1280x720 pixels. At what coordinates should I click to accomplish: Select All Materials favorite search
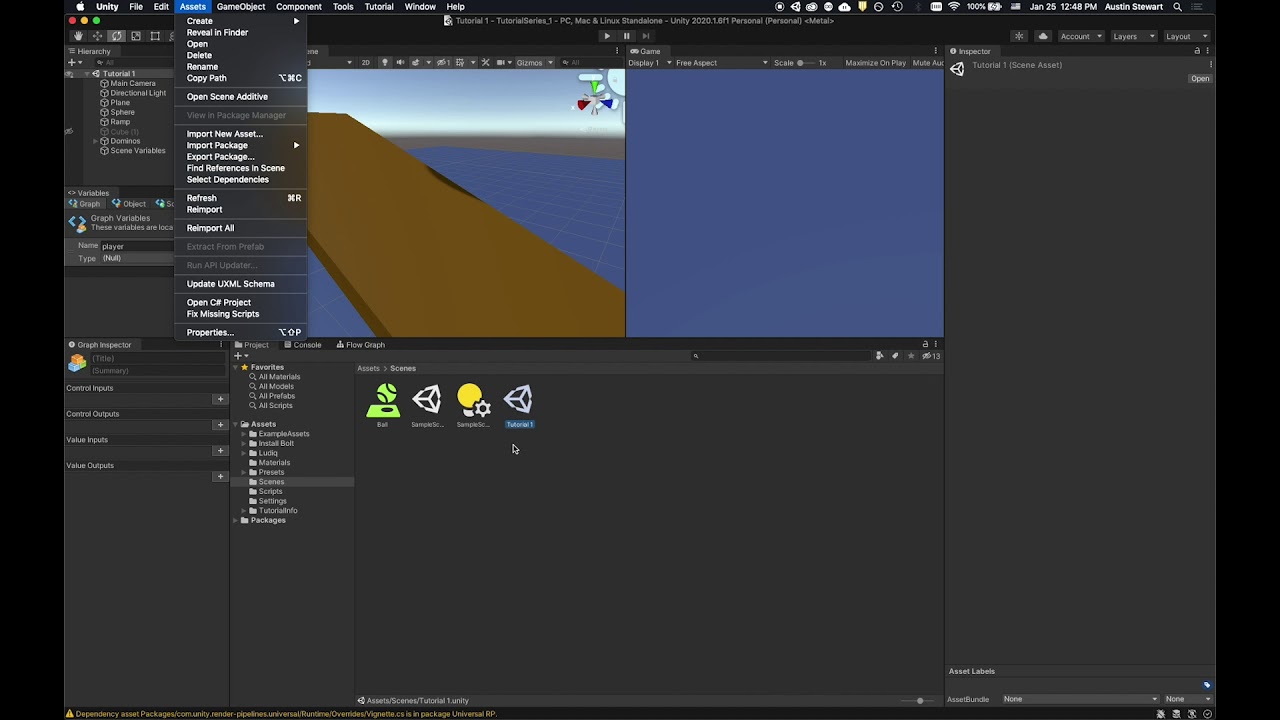pyautogui.click(x=279, y=377)
